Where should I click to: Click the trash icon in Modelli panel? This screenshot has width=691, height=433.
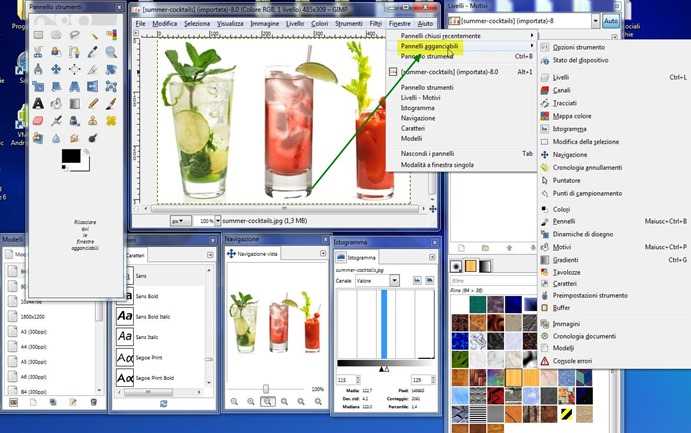click(x=93, y=401)
